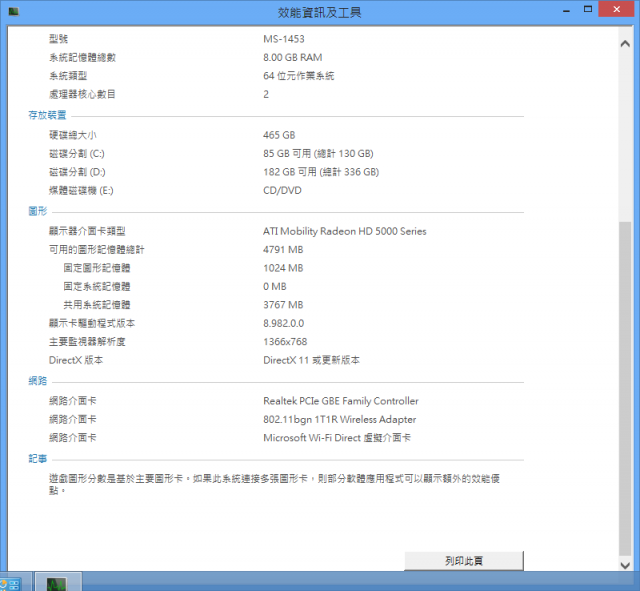The height and width of the screenshot is (591, 640).
Task: Click the 網路 section heading
Action: coord(38,381)
